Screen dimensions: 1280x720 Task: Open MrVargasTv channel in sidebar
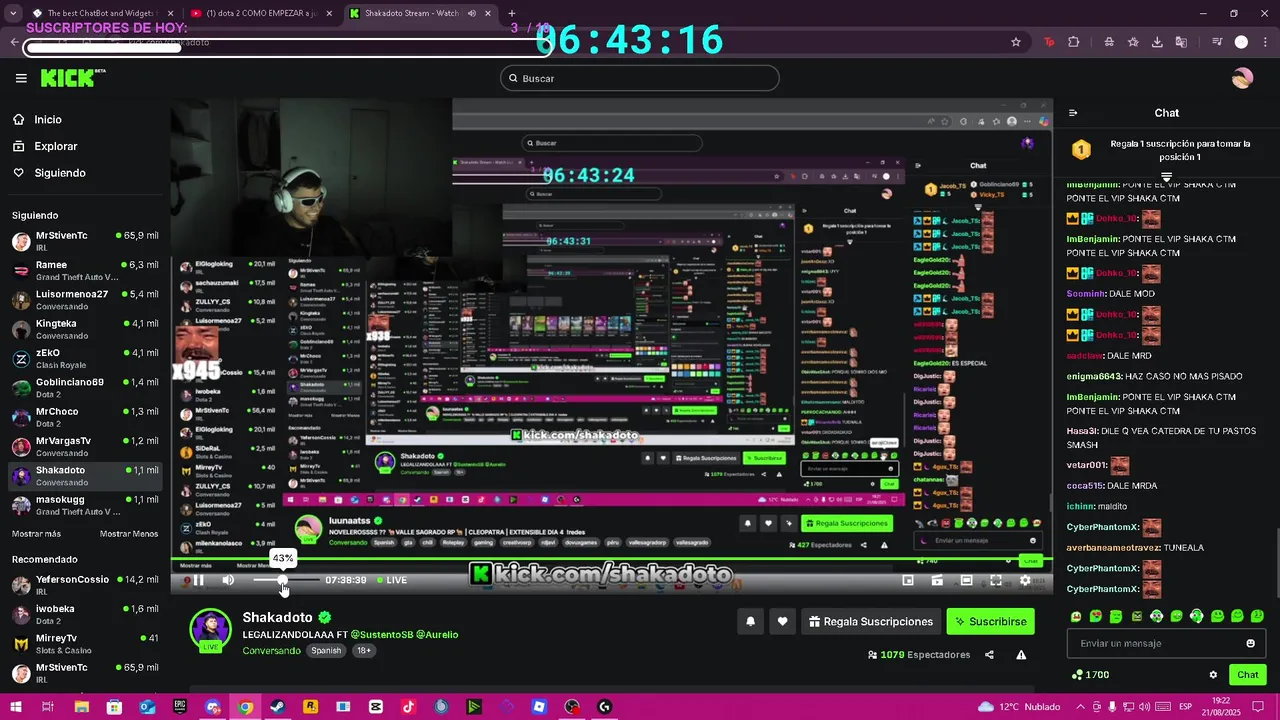pyautogui.click(x=85, y=446)
